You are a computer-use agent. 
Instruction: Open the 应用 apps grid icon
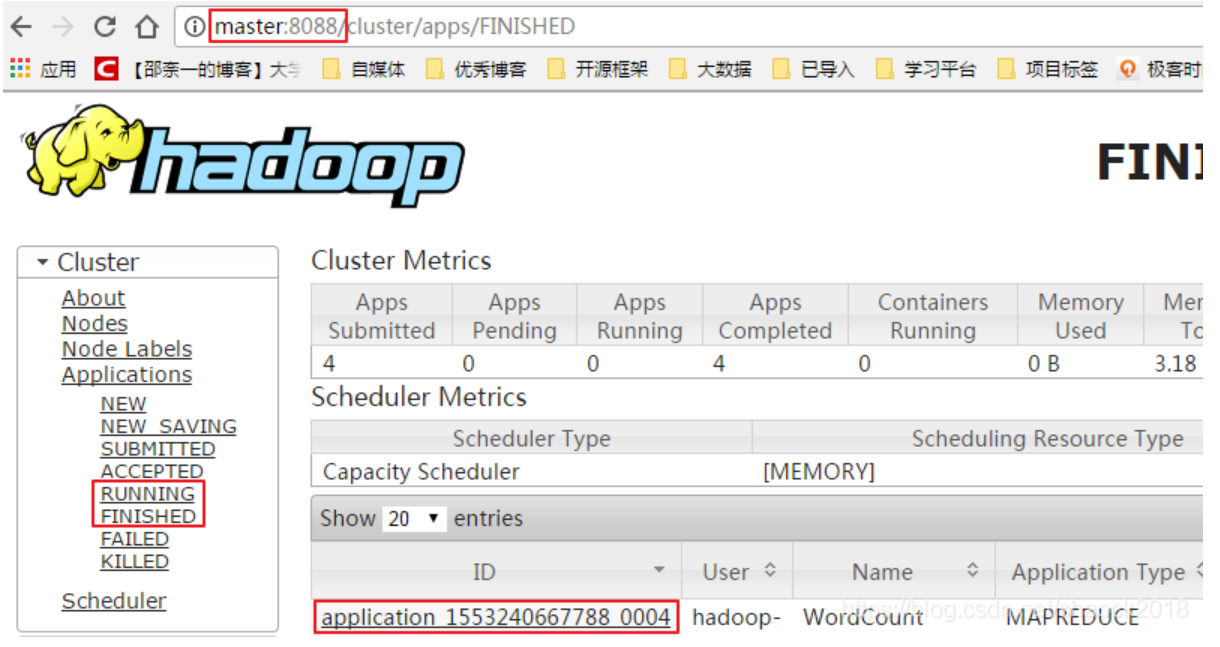(x=20, y=68)
